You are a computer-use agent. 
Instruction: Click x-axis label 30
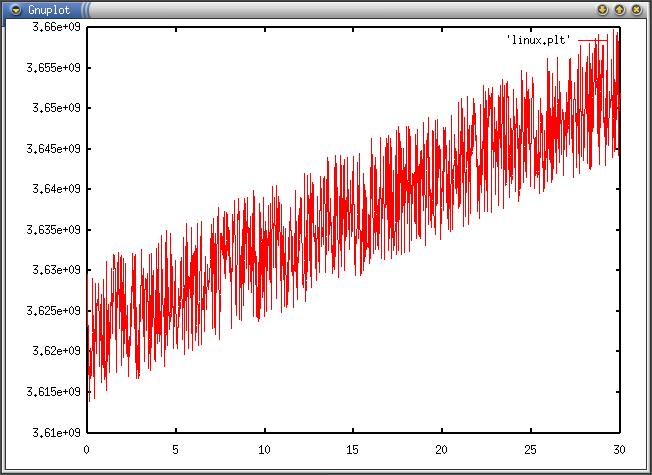pyautogui.click(x=619, y=450)
